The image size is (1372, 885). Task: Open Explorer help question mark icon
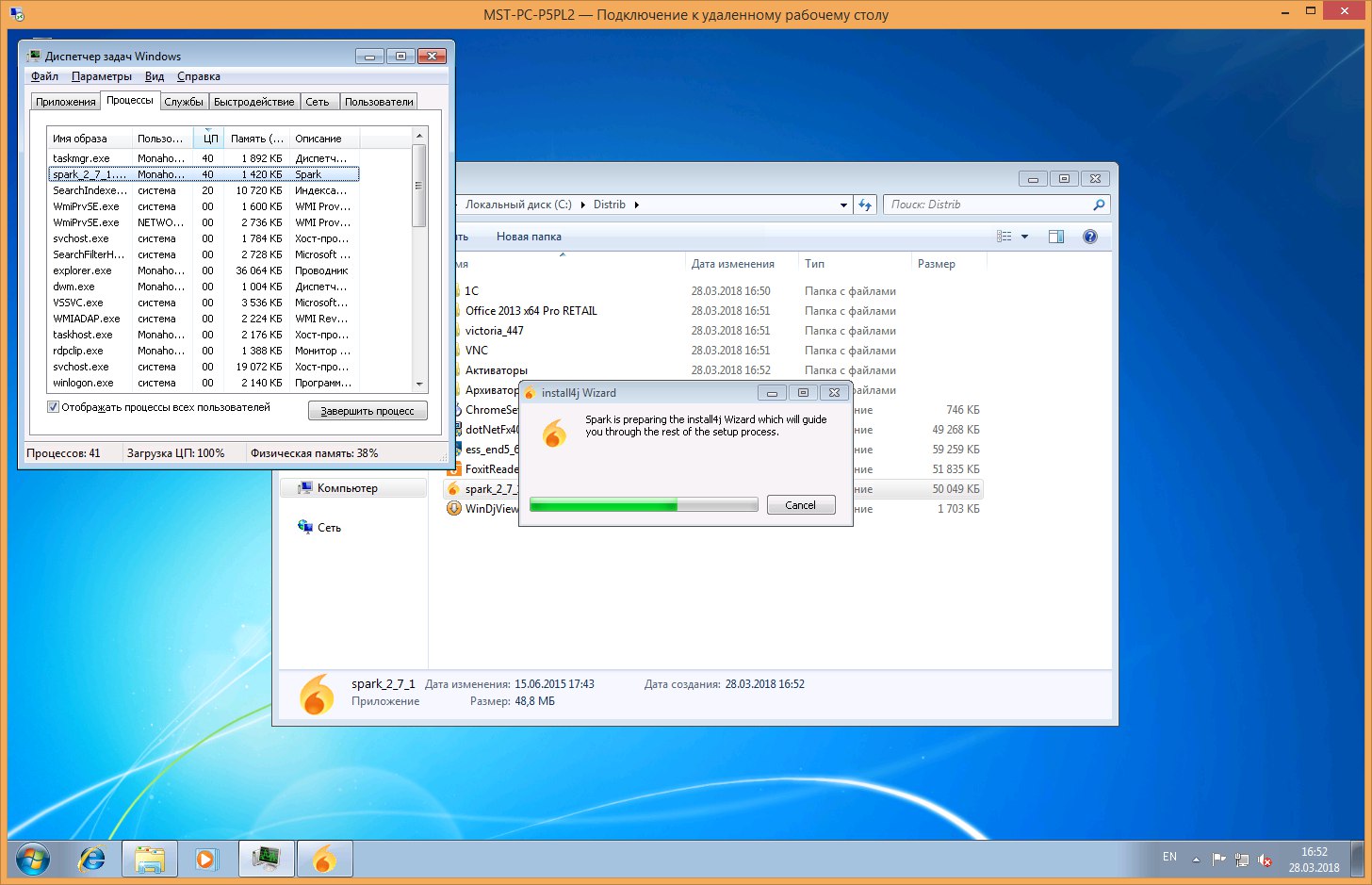[1090, 237]
